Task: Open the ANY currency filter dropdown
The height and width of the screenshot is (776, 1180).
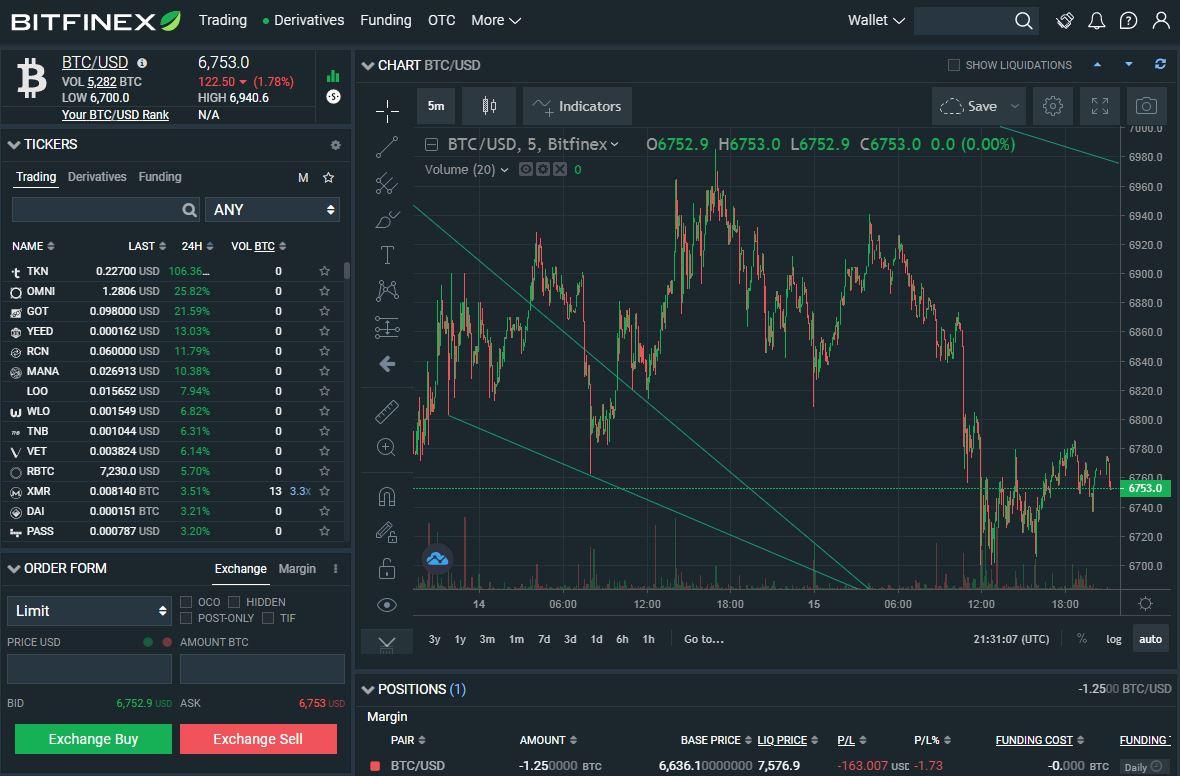Action: pos(272,210)
